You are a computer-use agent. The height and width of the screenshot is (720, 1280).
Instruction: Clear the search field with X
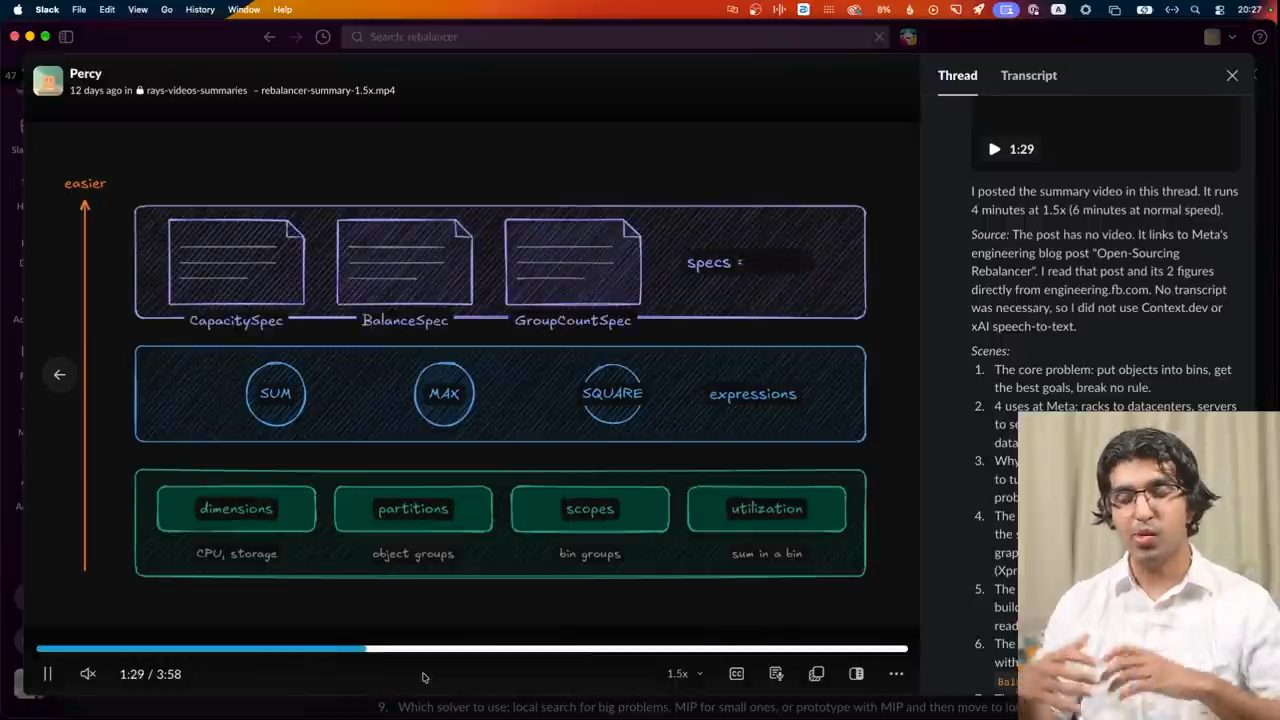[879, 37]
